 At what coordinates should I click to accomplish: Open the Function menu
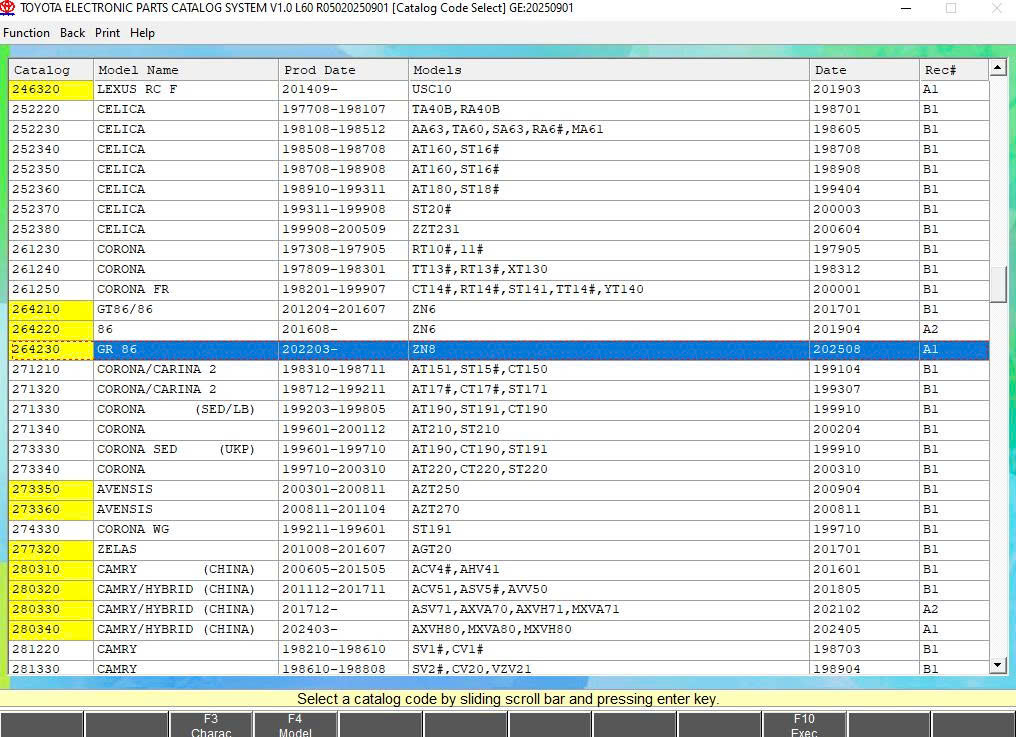coord(26,33)
